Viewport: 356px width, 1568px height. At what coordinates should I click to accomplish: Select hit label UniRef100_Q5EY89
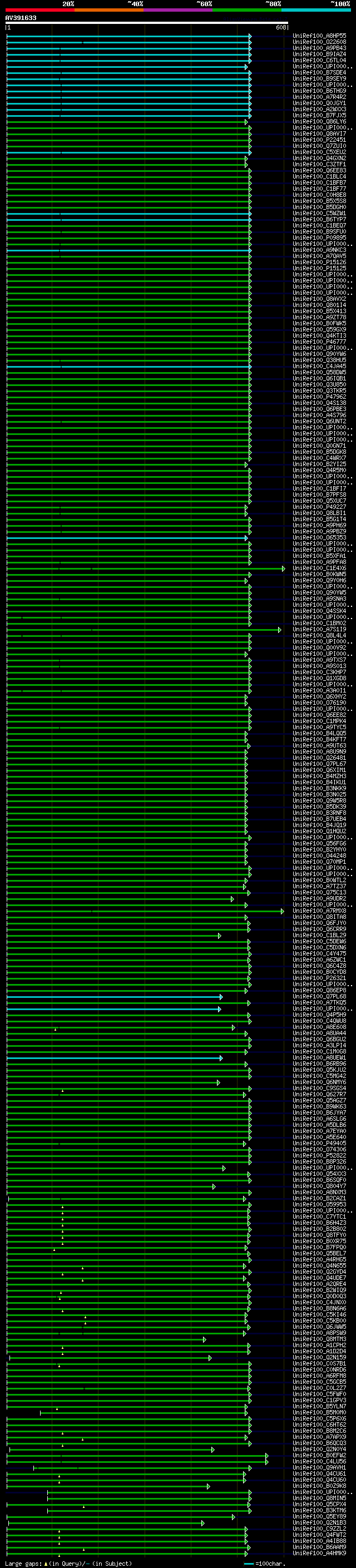click(319, 1516)
